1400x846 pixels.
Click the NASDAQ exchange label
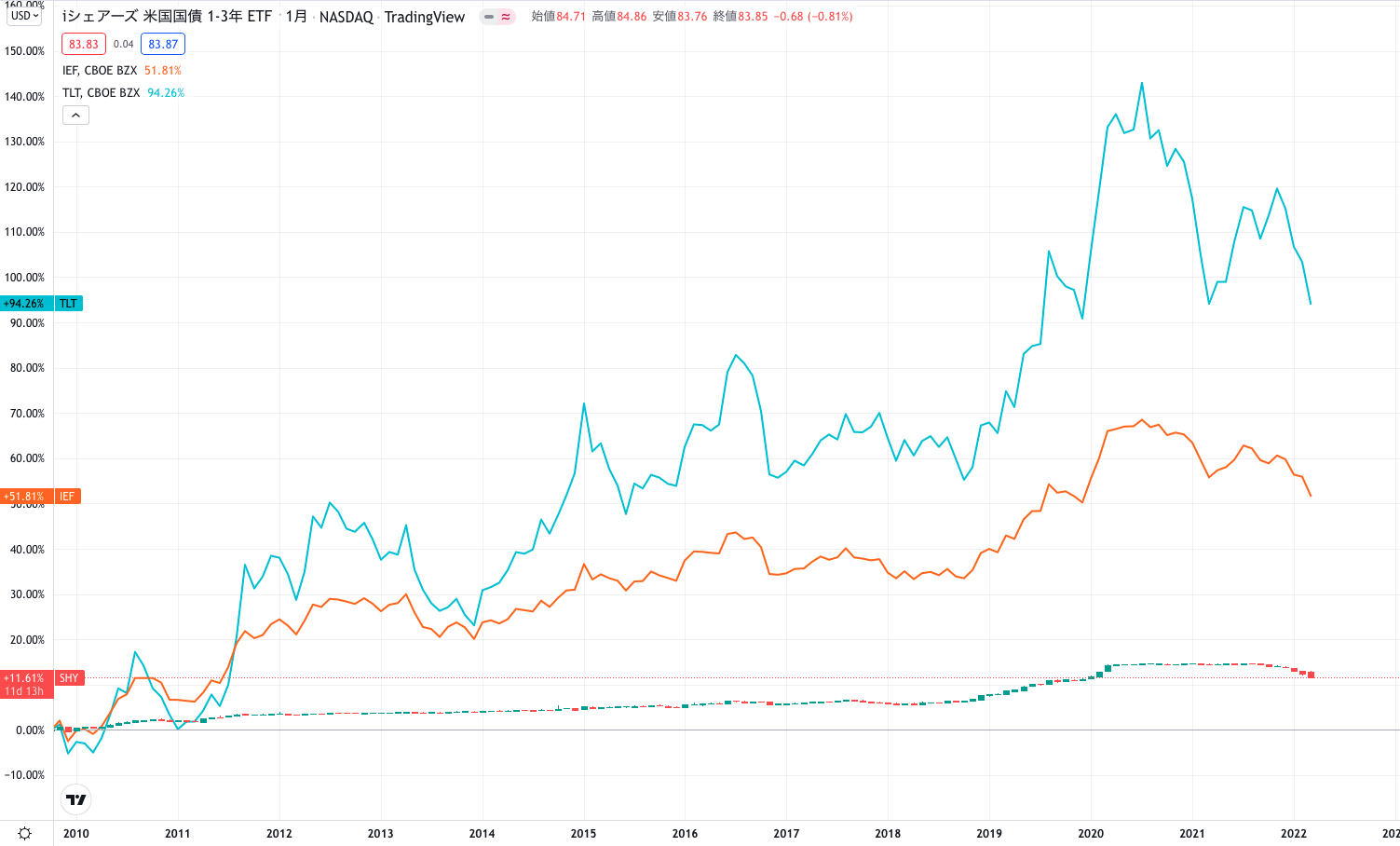pyautogui.click(x=347, y=17)
